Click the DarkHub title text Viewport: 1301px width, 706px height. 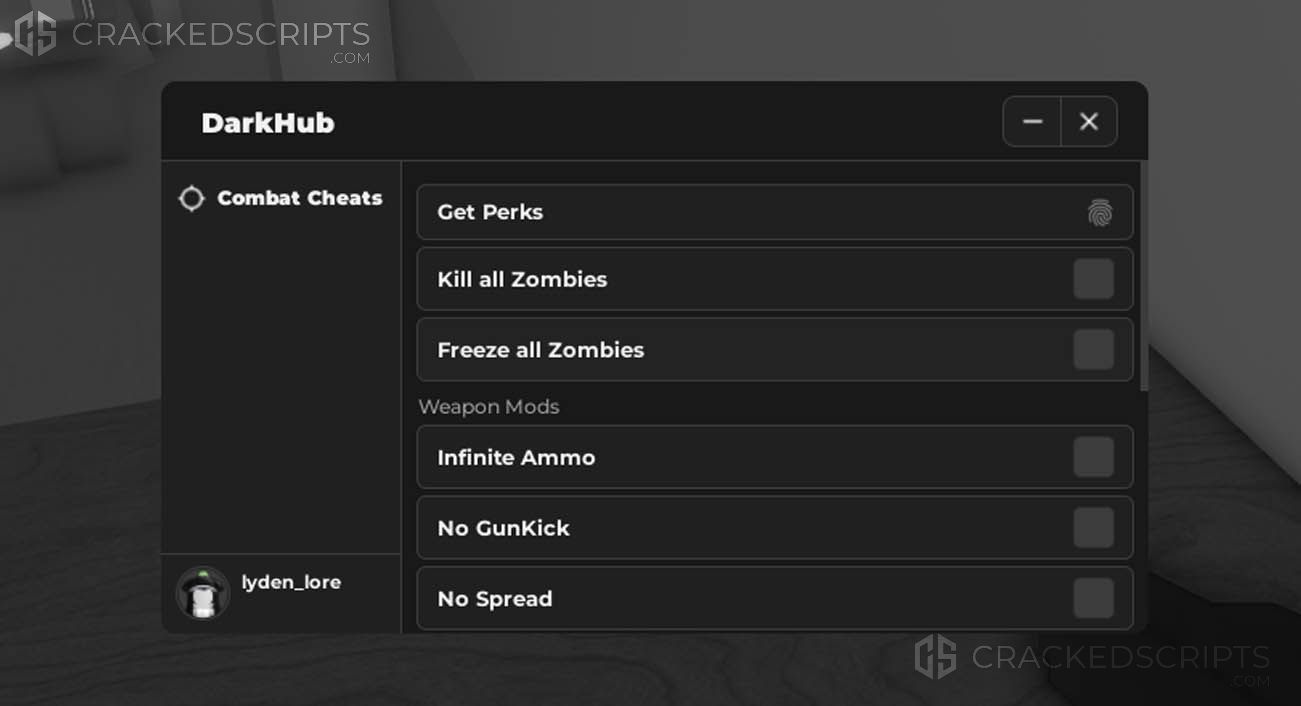[x=268, y=123]
